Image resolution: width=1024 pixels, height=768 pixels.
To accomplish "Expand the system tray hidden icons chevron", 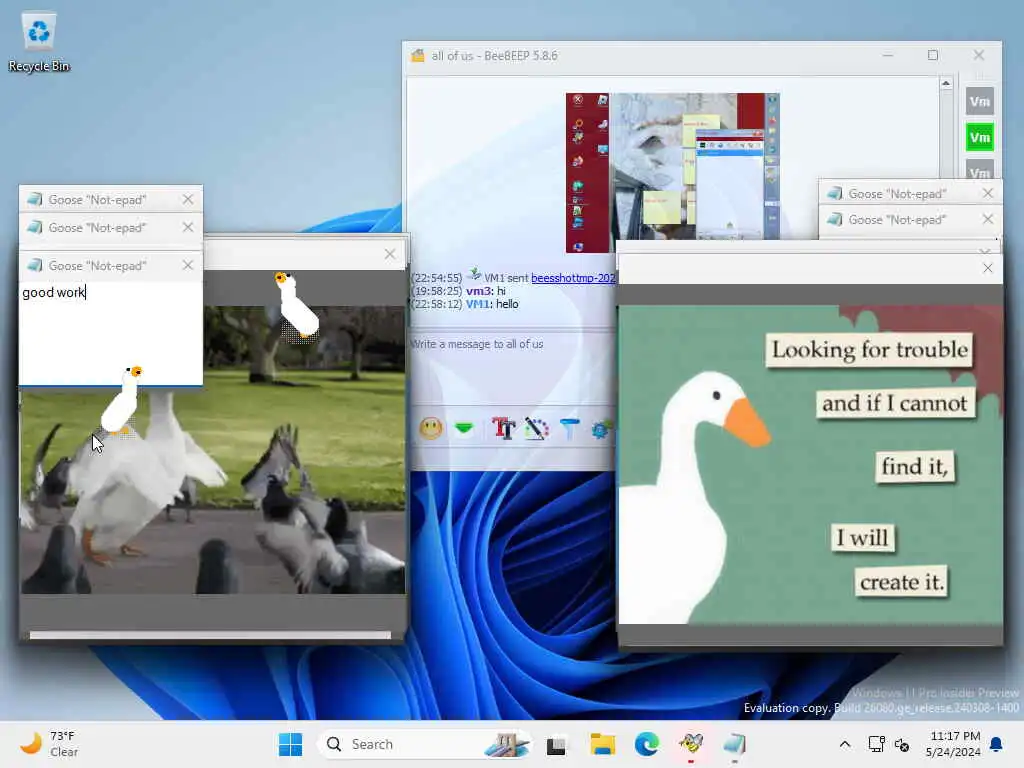I will [x=844, y=744].
